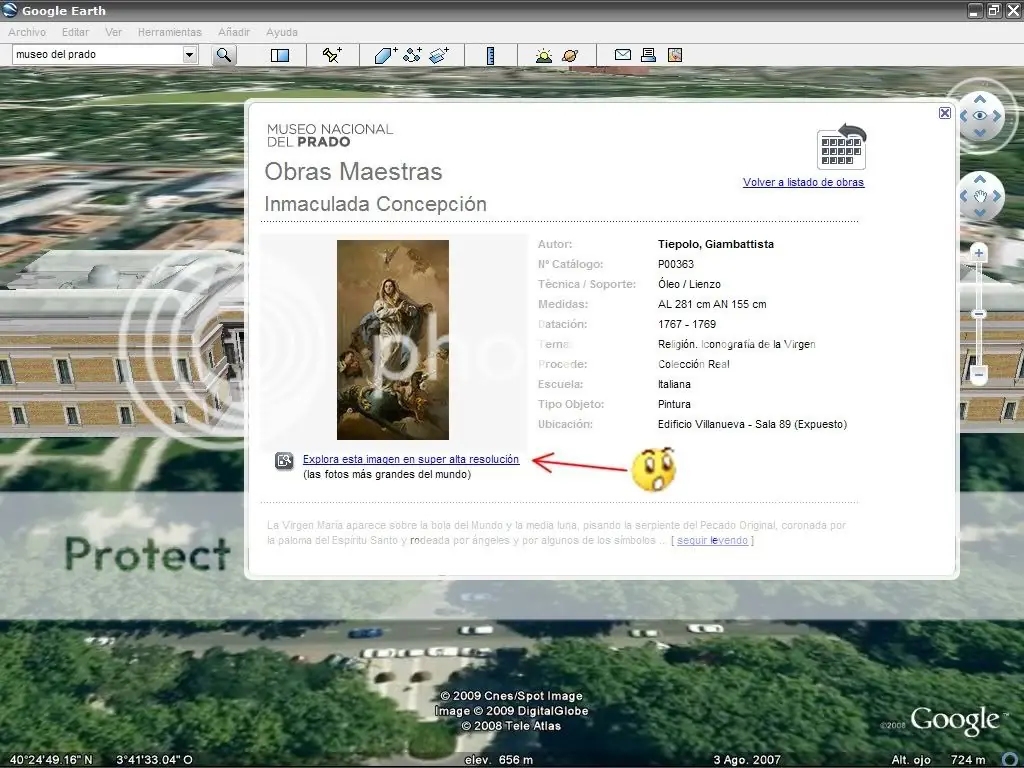Click the zoom slider handle
This screenshot has height=768, width=1024.
pos(978,314)
